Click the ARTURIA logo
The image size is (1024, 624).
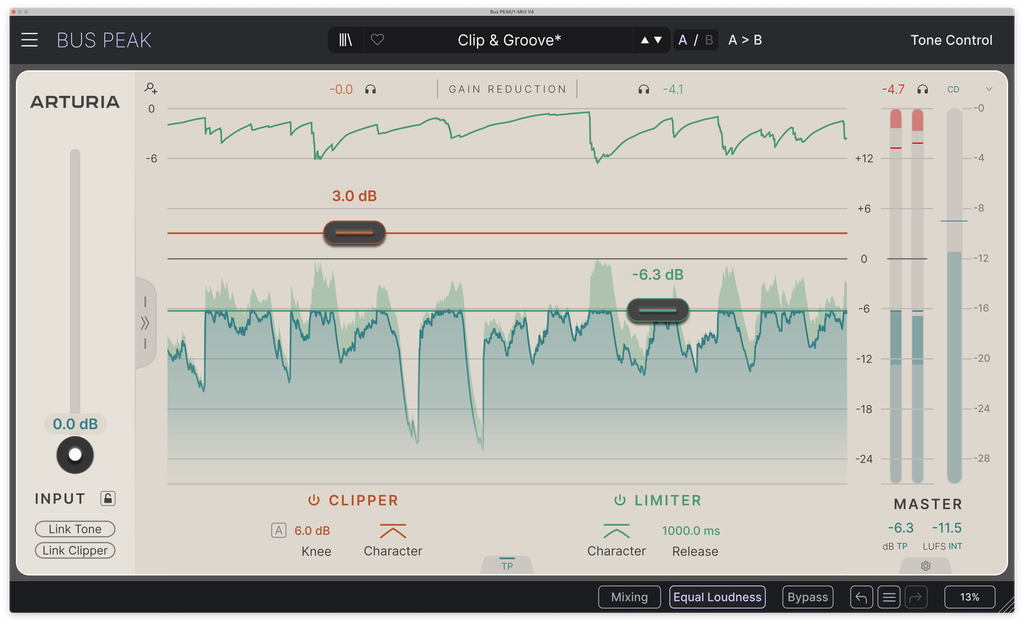tap(75, 102)
